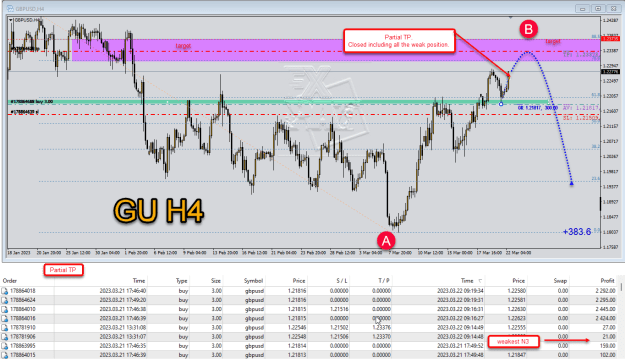625x361 pixels.
Task: Click the profit value 102.00
Action: click(x=607, y=355)
